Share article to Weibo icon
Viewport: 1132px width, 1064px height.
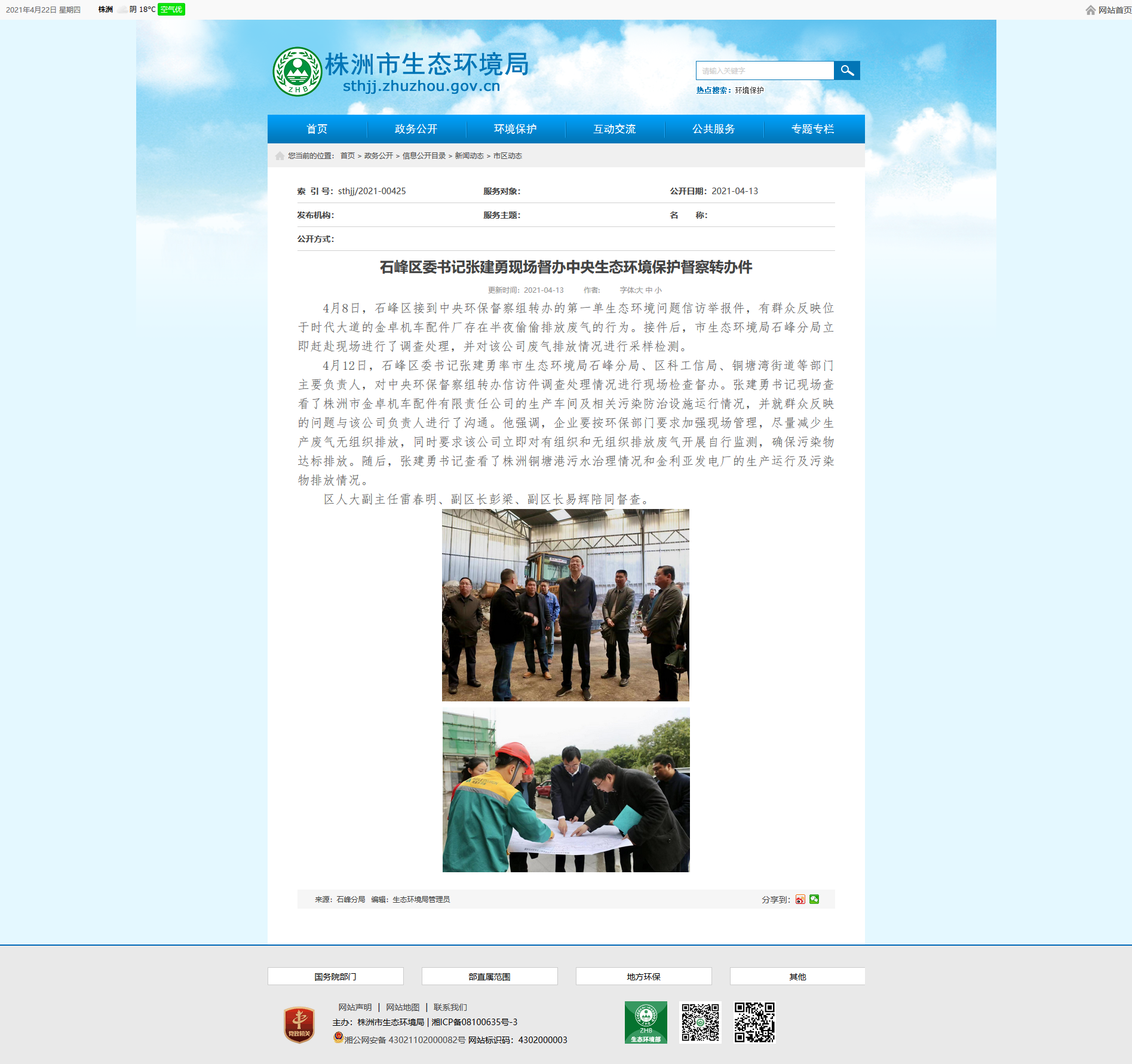pyautogui.click(x=800, y=899)
